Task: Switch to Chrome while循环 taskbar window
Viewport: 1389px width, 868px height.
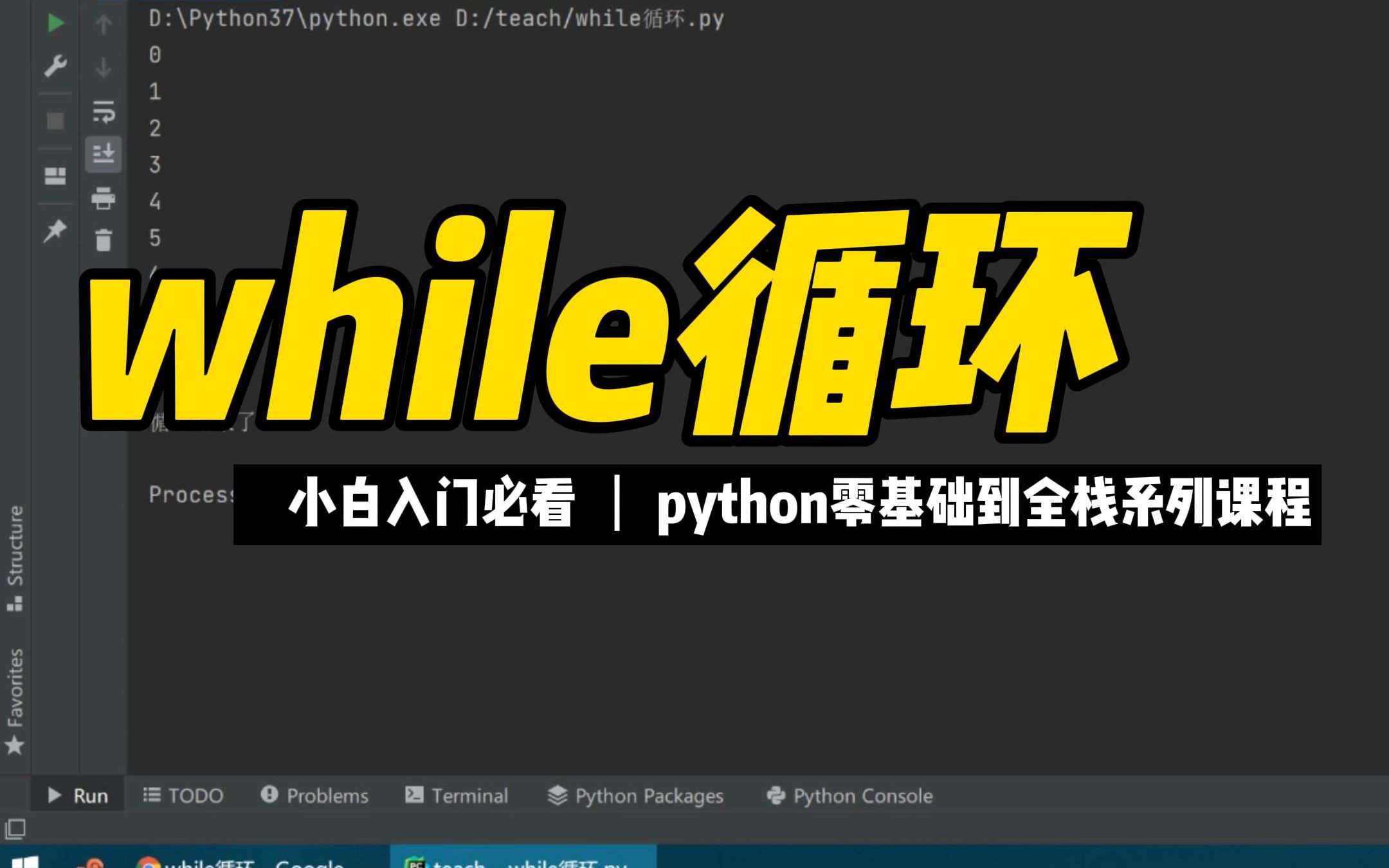Action: (x=241, y=862)
